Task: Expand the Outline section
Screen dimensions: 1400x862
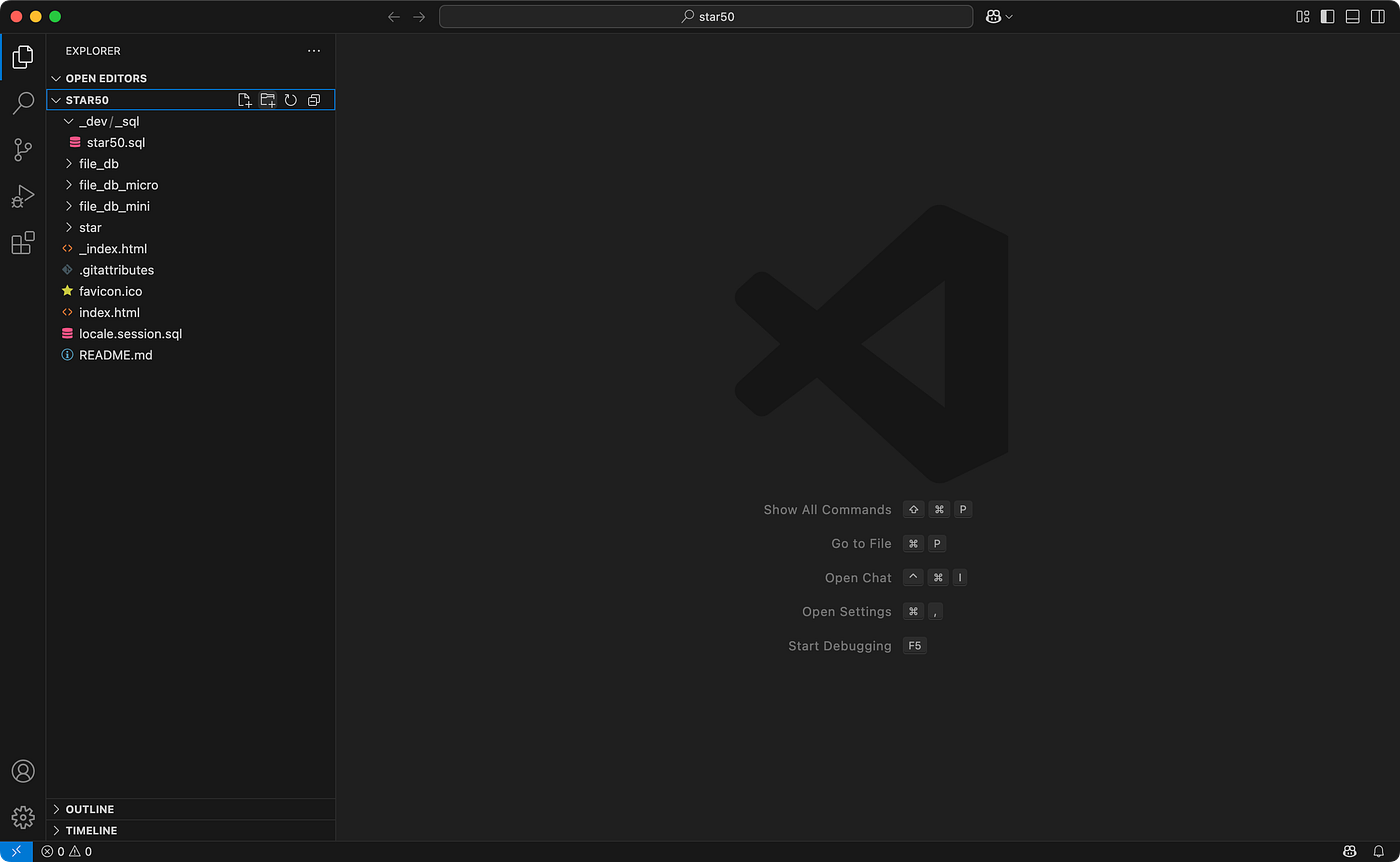Action: tap(191, 809)
